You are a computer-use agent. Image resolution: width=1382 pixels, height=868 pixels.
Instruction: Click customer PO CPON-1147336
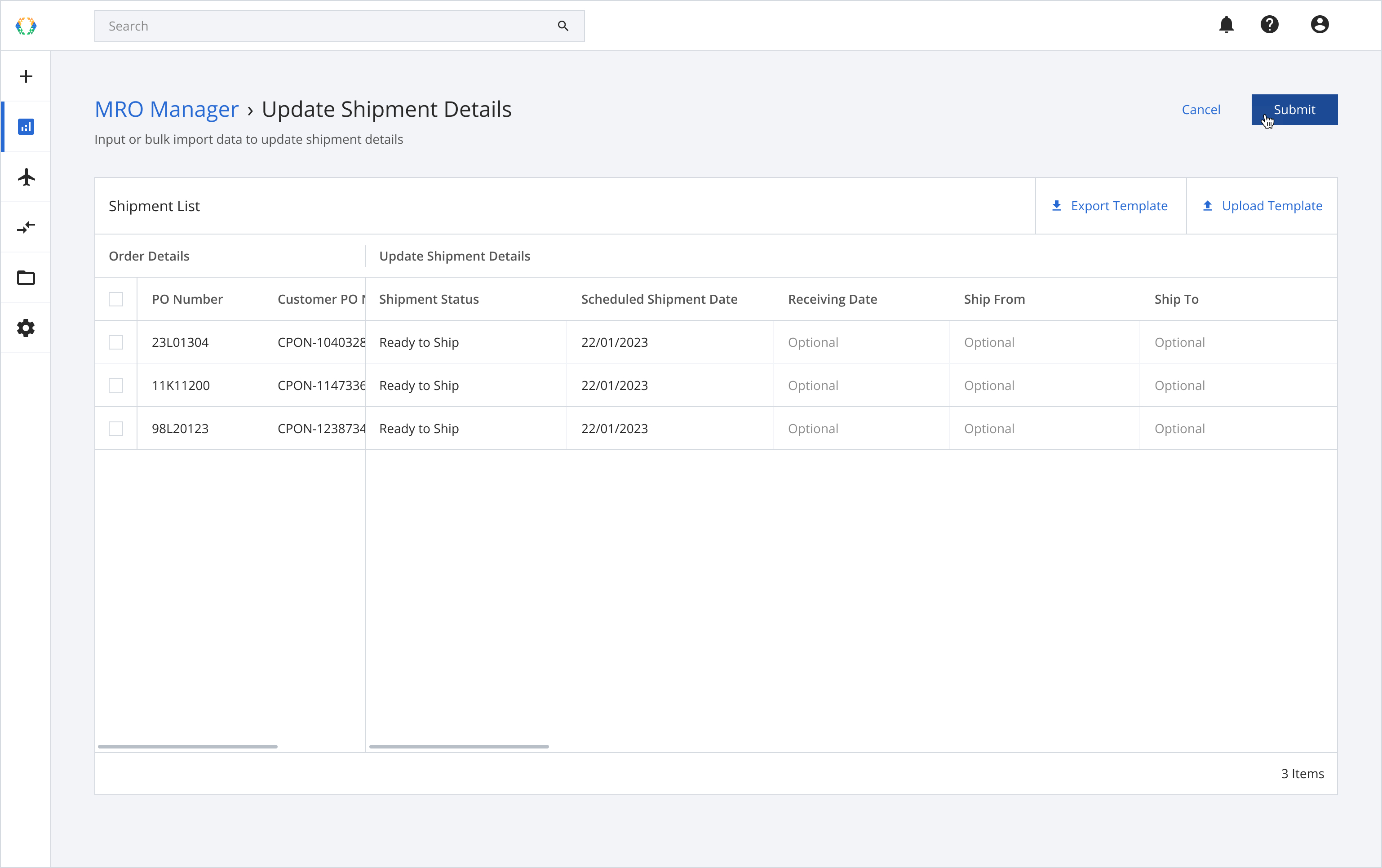click(321, 385)
